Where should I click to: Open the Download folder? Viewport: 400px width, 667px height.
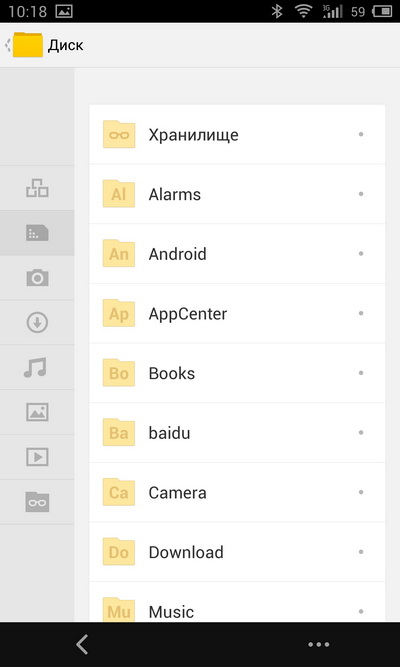pyautogui.click(x=237, y=552)
